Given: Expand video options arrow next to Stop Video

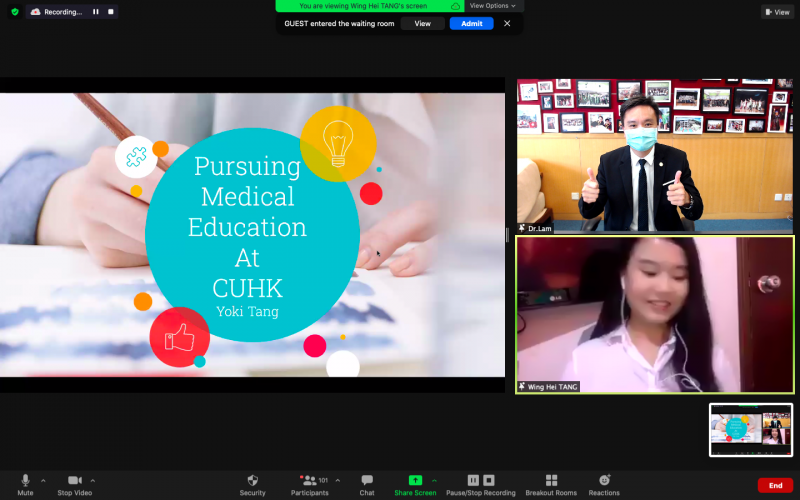Looking at the screenshot, I should [93, 481].
